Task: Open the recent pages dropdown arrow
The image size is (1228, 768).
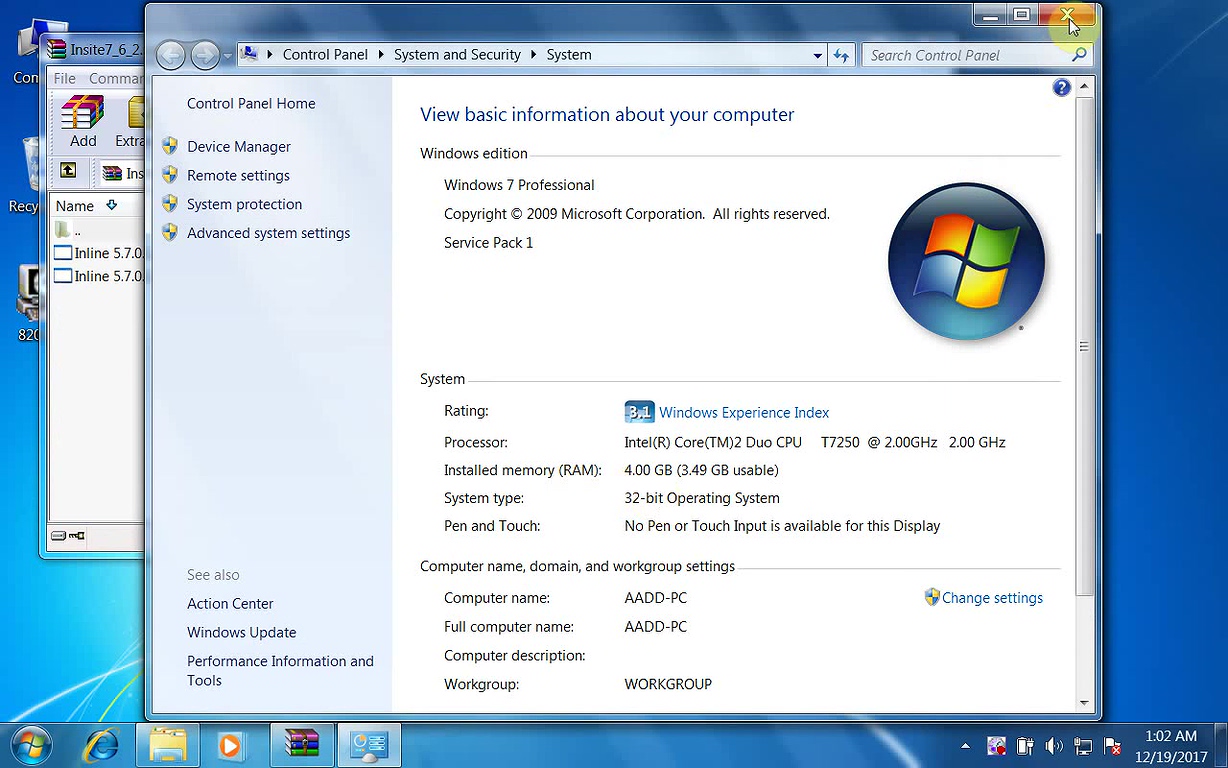Action: coord(227,55)
